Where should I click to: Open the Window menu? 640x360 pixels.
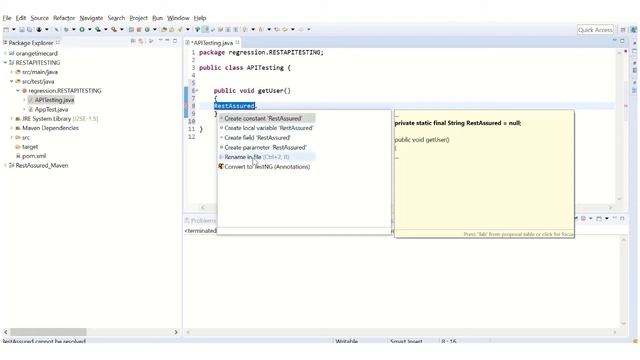[178, 18]
